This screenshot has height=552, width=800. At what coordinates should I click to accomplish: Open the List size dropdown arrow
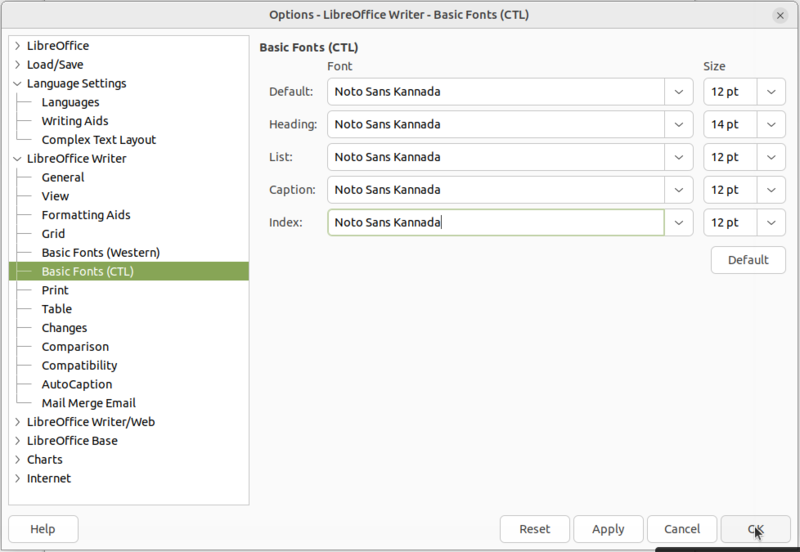pyautogui.click(x=771, y=157)
